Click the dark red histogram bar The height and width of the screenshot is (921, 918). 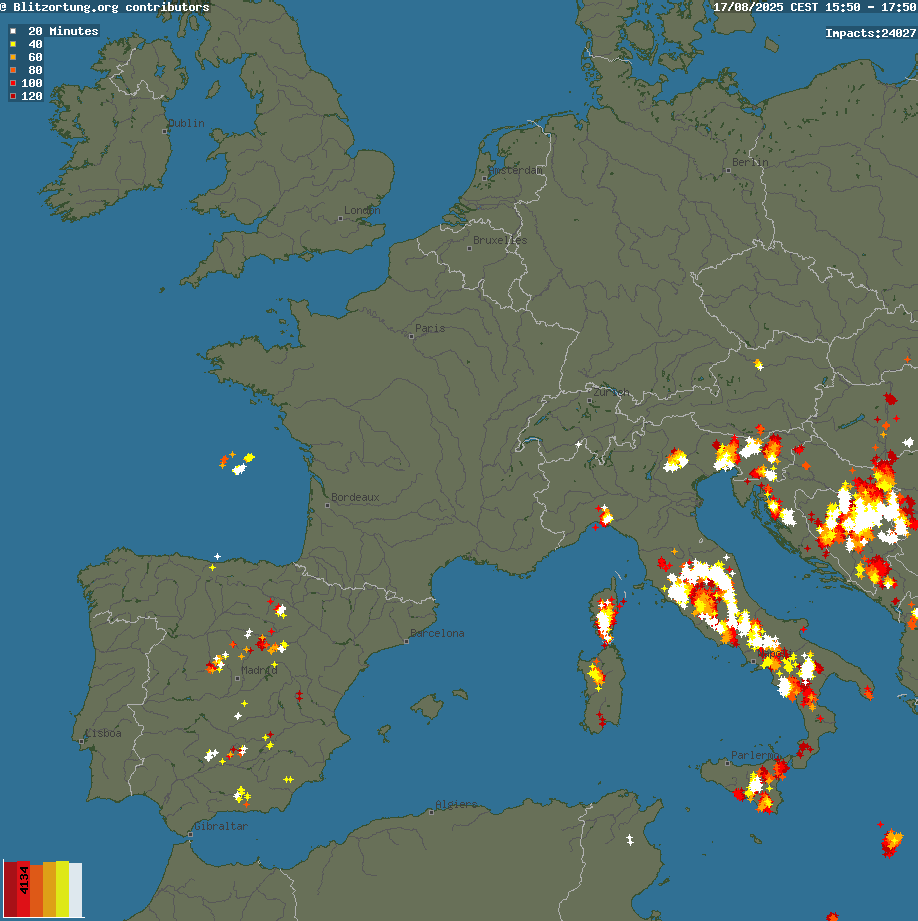point(11,888)
